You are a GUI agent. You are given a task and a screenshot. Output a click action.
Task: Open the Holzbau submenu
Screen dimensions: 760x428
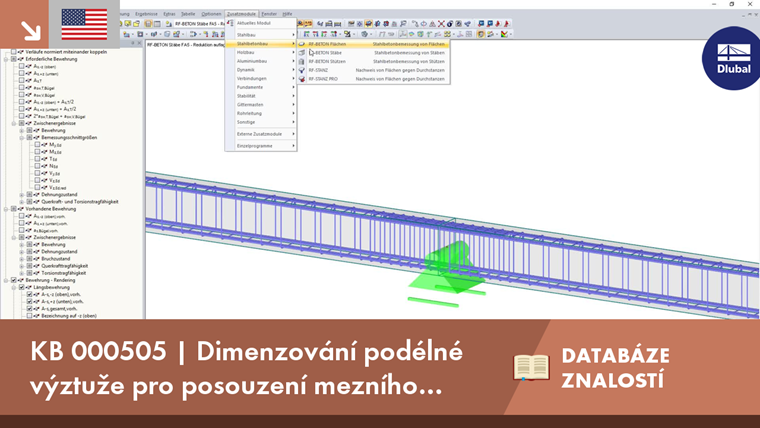click(261, 52)
